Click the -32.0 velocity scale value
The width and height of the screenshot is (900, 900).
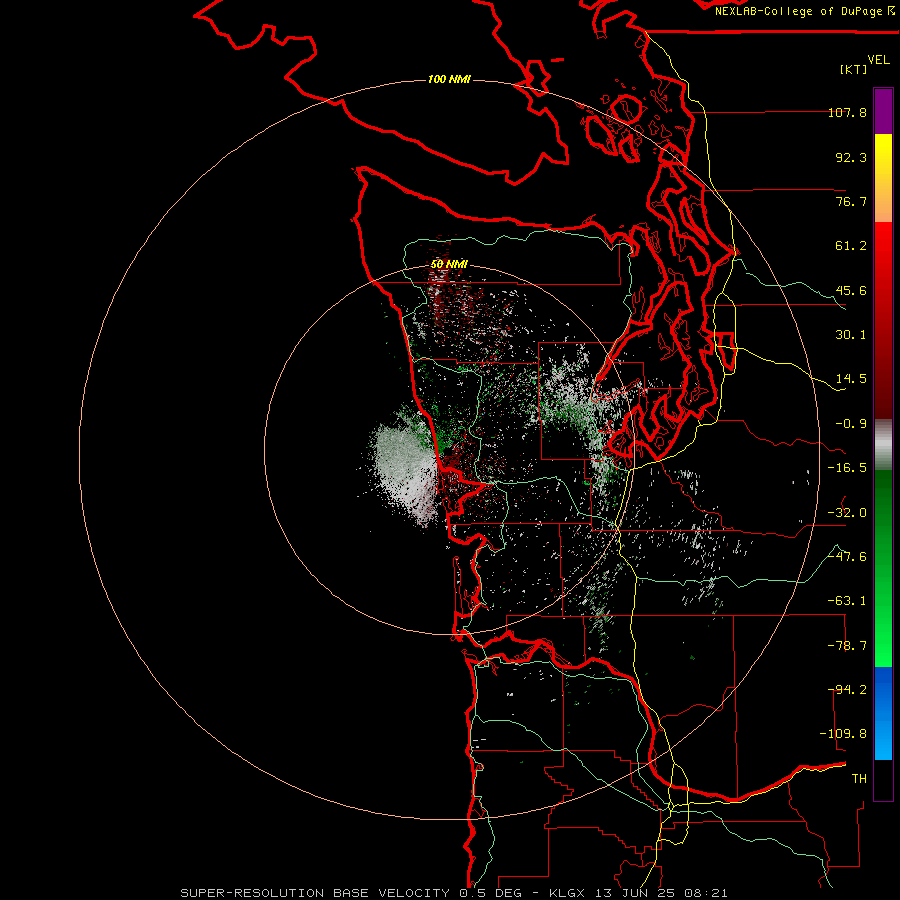click(x=847, y=513)
